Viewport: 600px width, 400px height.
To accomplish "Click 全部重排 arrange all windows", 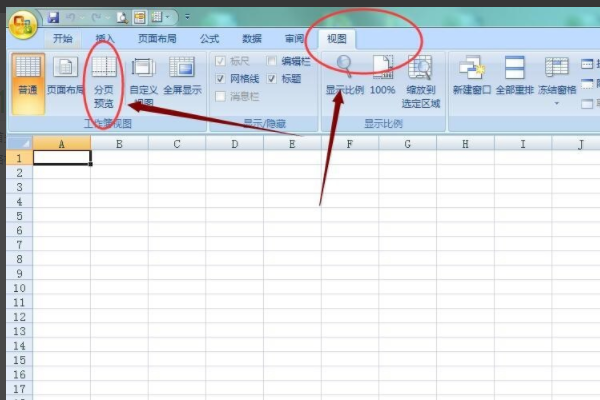I will pos(515,75).
